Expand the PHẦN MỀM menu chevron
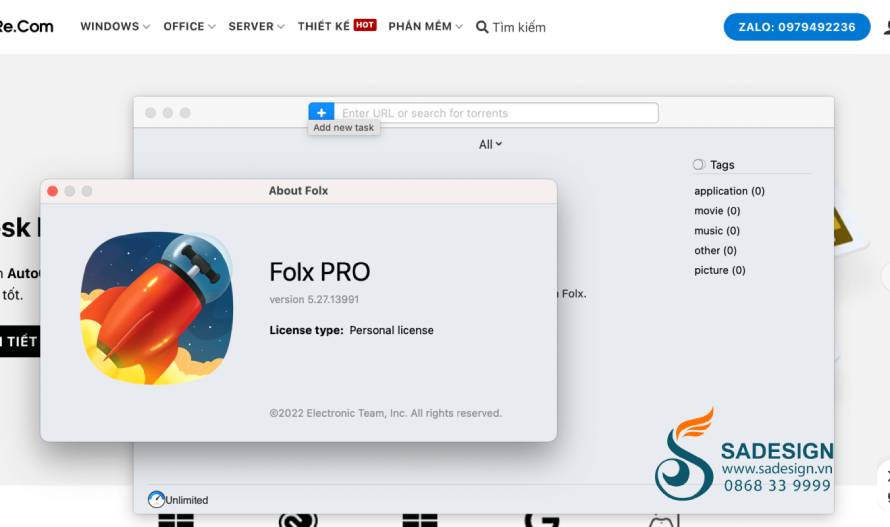The image size is (890, 527). click(x=459, y=27)
